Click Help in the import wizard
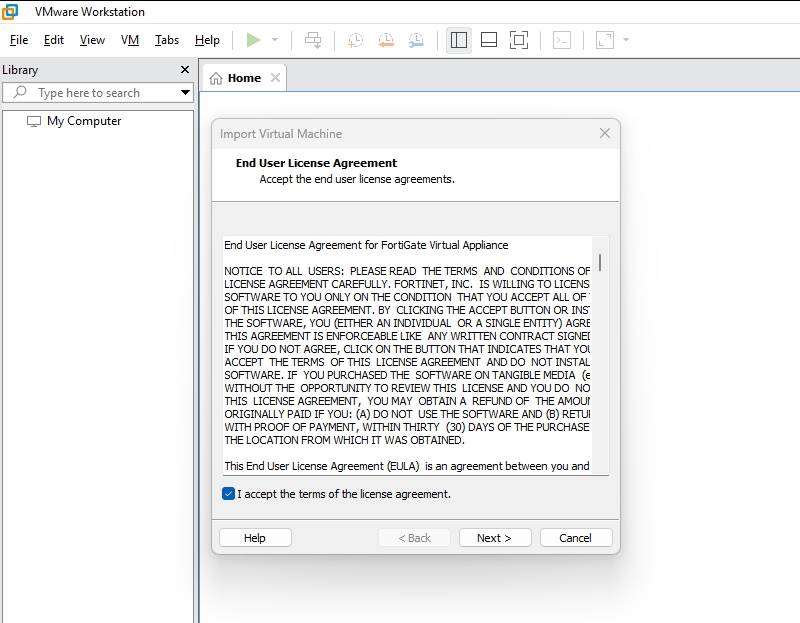 tap(255, 537)
